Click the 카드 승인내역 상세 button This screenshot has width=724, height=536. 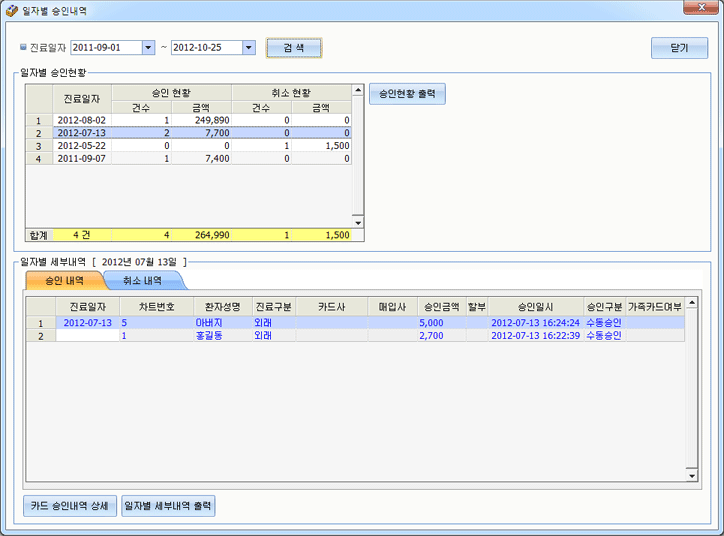point(70,506)
